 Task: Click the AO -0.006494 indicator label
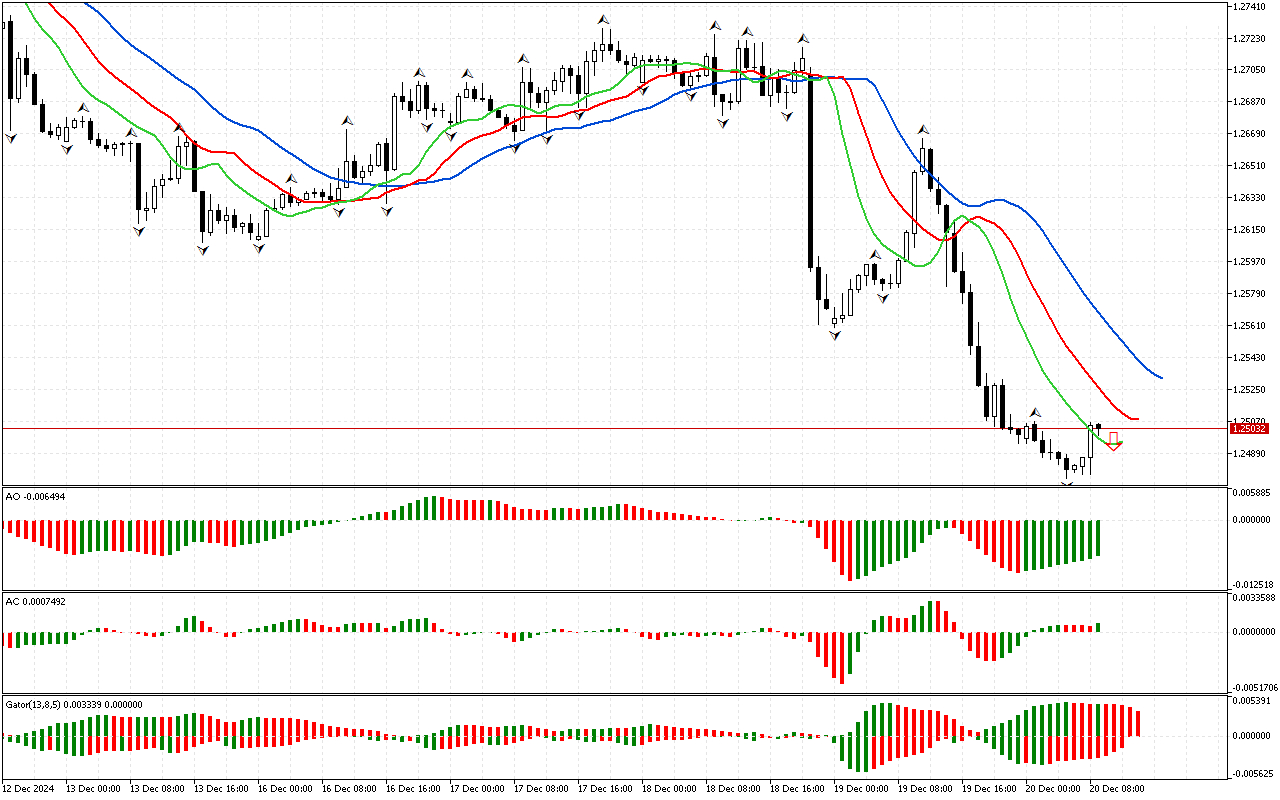pyautogui.click(x=36, y=496)
